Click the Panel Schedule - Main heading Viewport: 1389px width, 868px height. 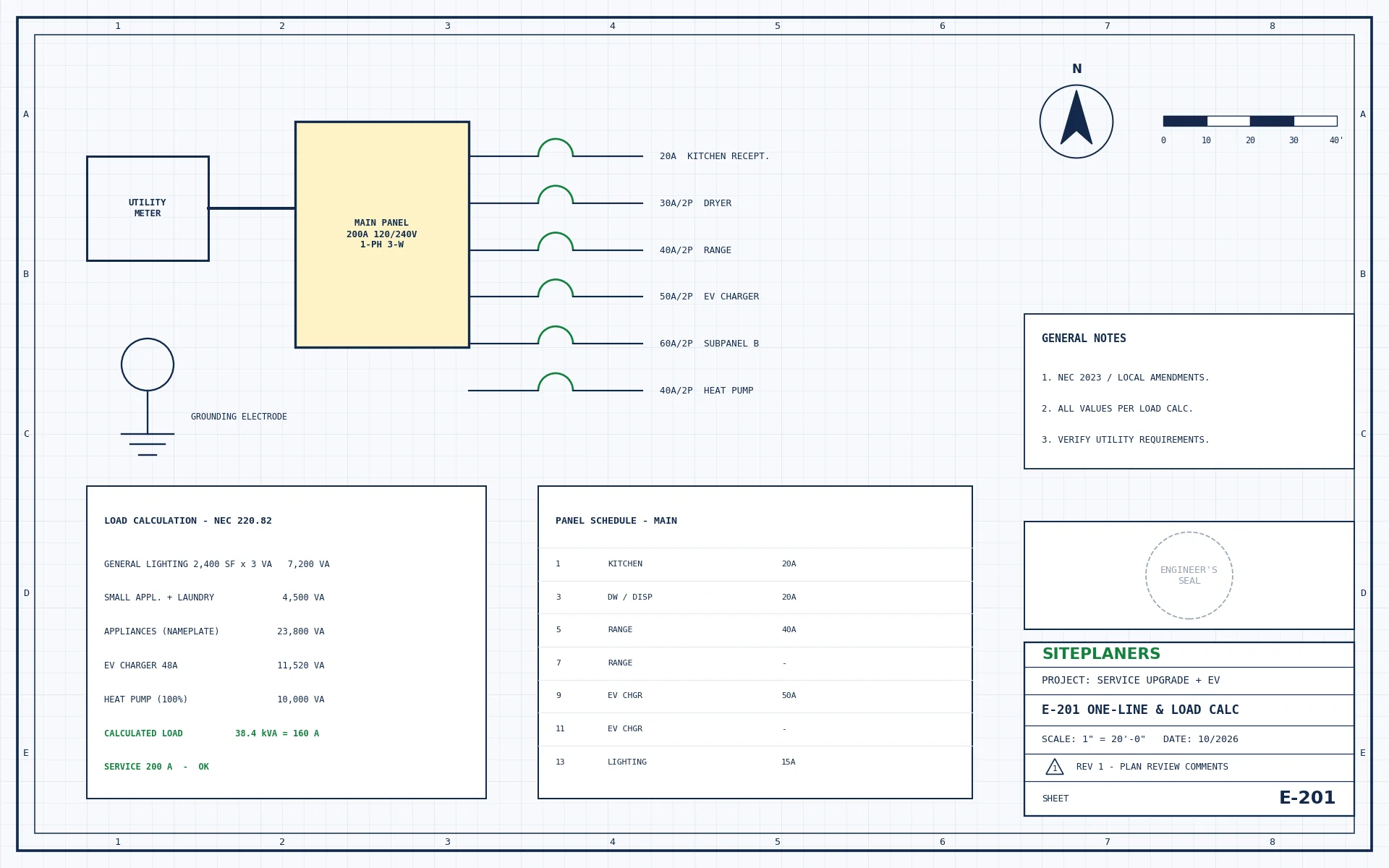616,521
